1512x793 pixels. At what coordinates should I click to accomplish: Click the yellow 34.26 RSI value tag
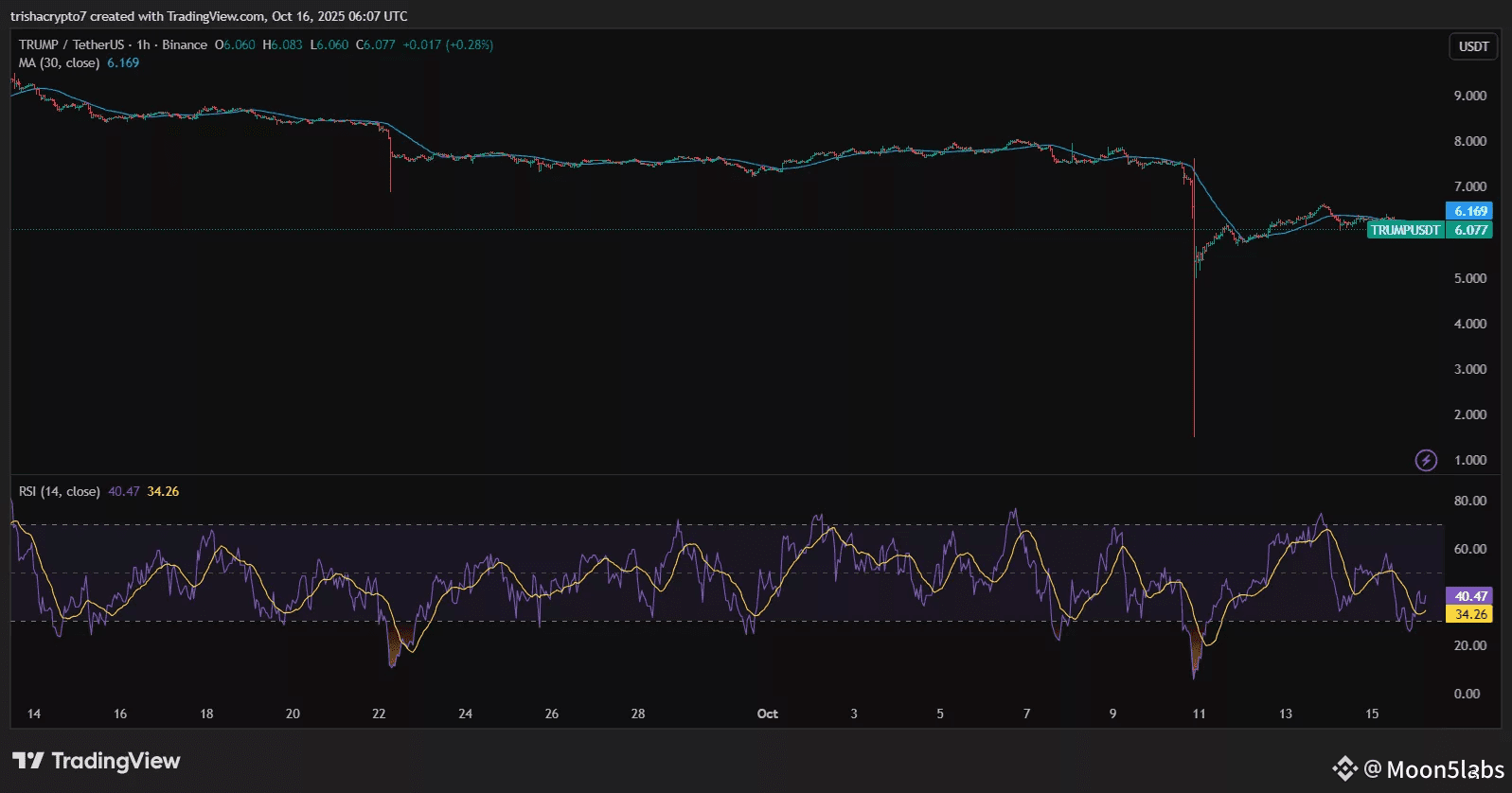click(1469, 614)
